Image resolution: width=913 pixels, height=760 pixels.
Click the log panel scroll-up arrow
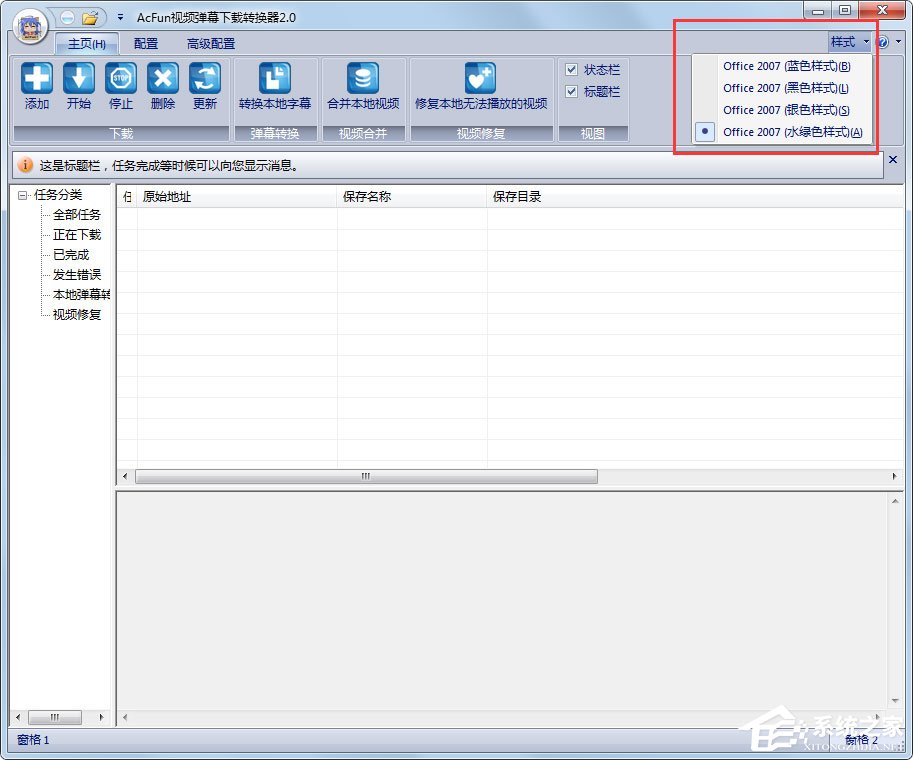[x=895, y=501]
